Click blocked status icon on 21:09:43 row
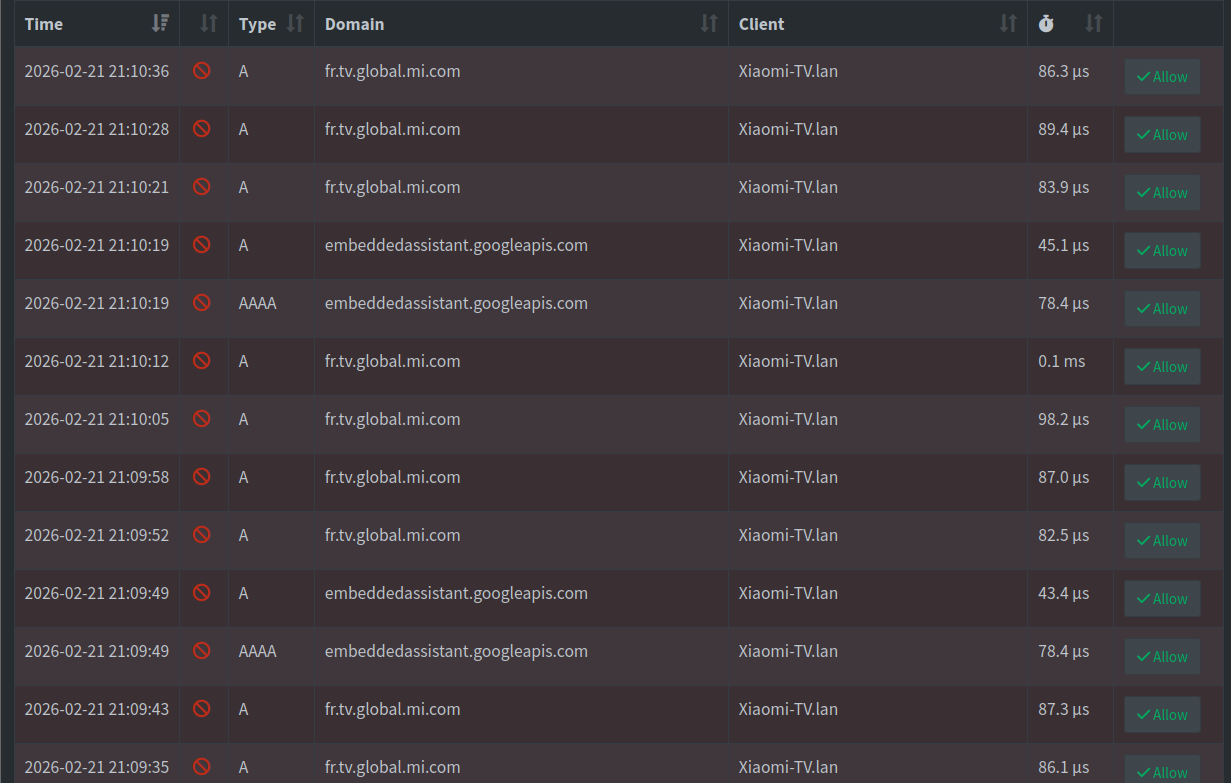Image resolution: width=1231 pixels, height=783 pixels. pos(202,709)
